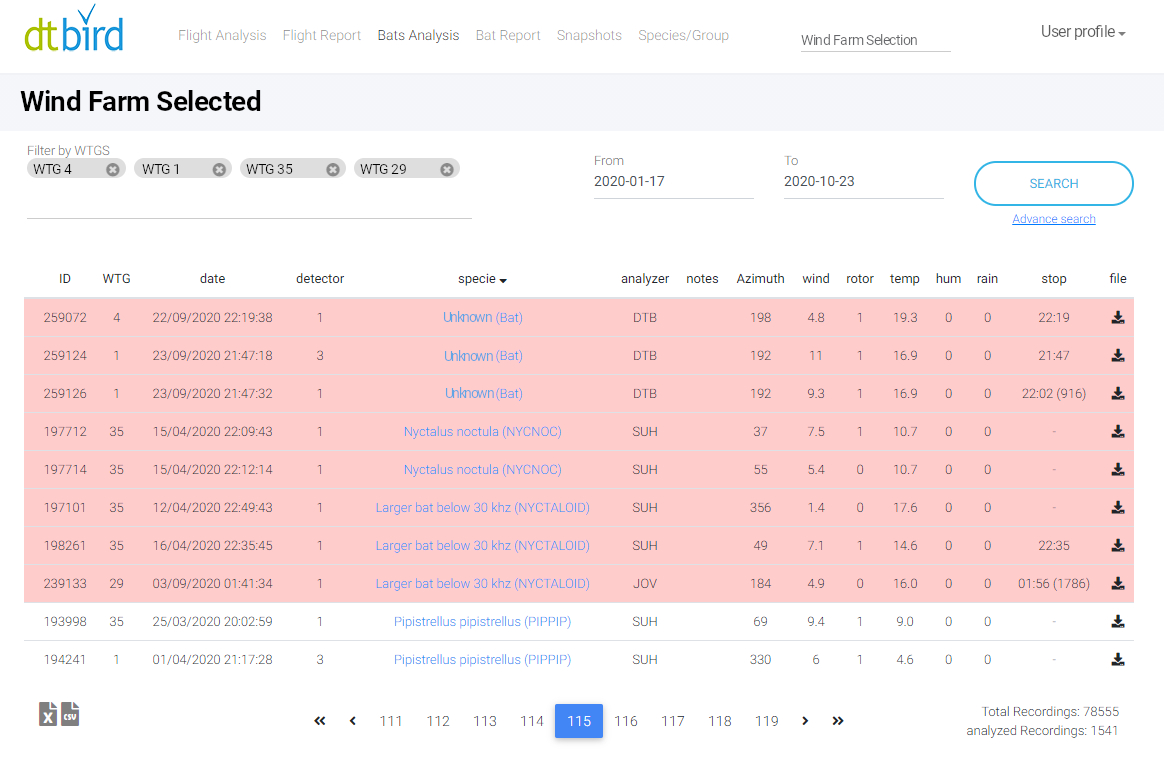The width and height of the screenshot is (1164, 780).
Task: Remove the WTG 35 filter chip
Action: (x=333, y=169)
